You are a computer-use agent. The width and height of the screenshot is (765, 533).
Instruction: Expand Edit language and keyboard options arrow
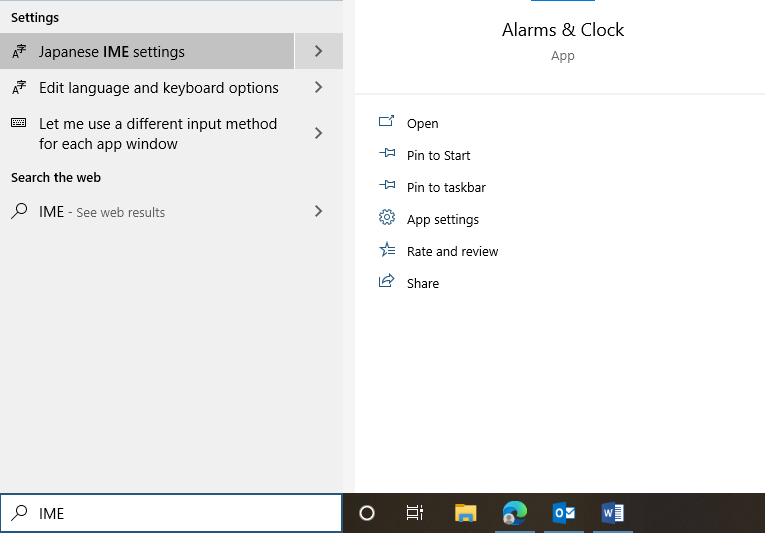pyautogui.click(x=318, y=87)
